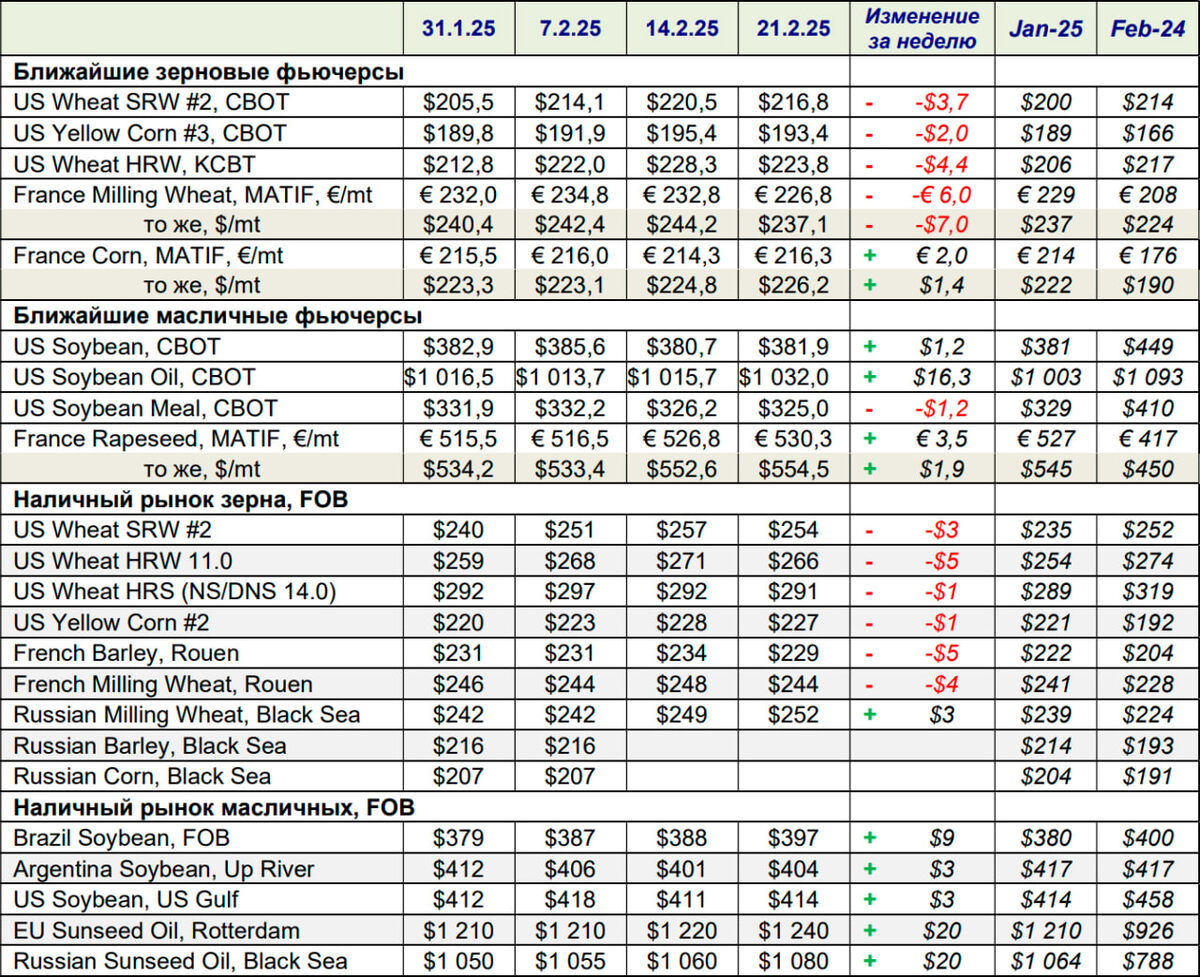Select the $1 240 cell
Viewport: 1200px width, 977px height.
tap(794, 930)
